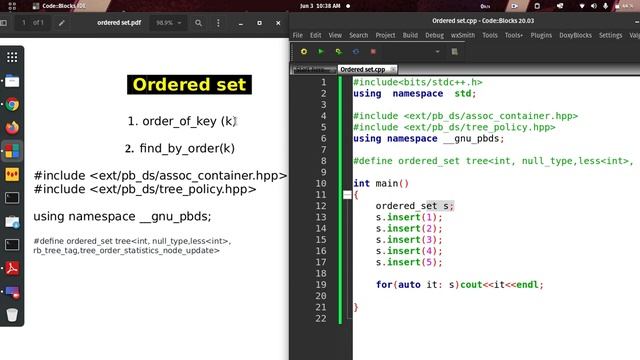This screenshot has height=360, width=640.
Task: Open the wxSmith menu
Action: coord(463,36)
